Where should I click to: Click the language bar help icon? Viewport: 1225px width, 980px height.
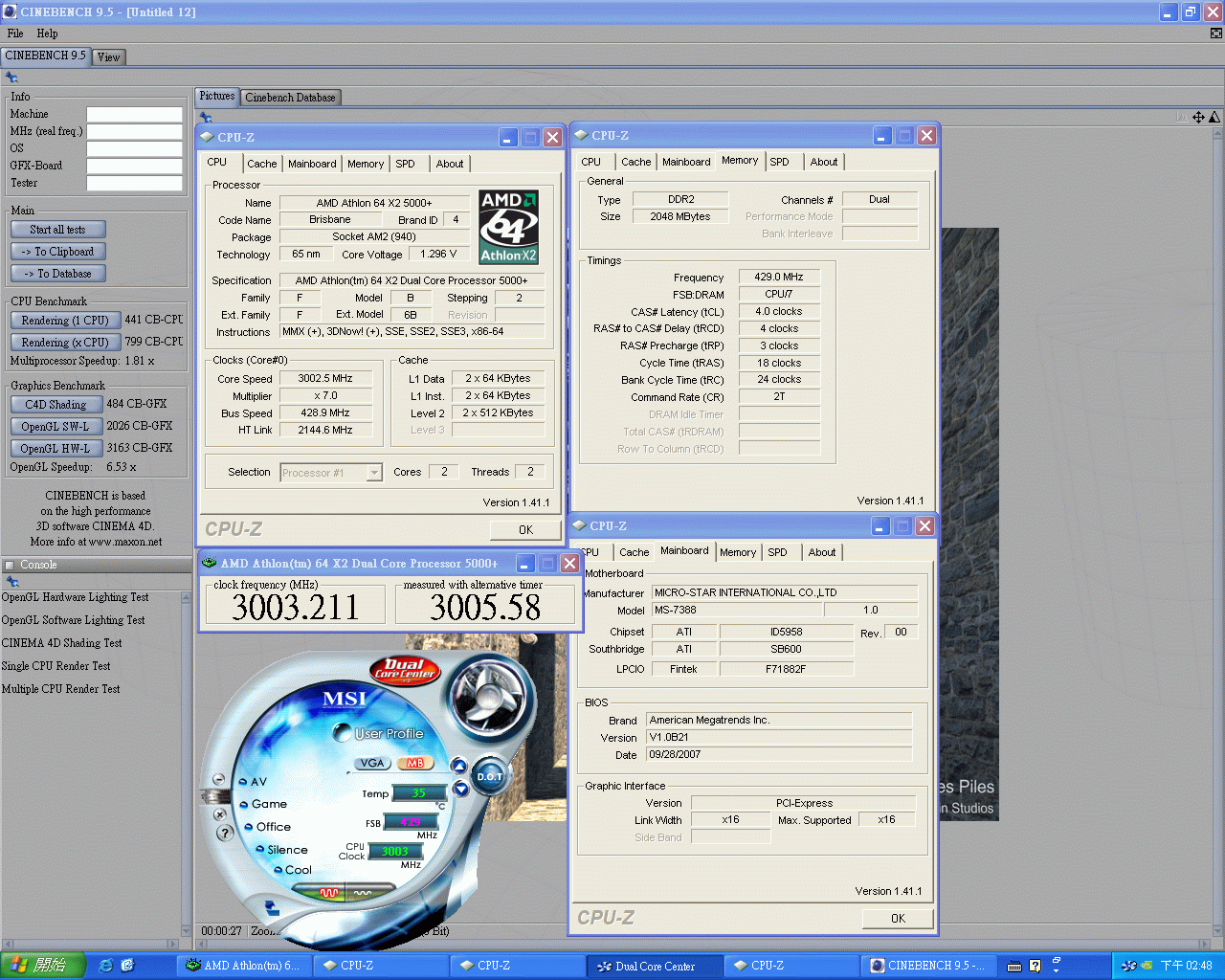point(1035,966)
